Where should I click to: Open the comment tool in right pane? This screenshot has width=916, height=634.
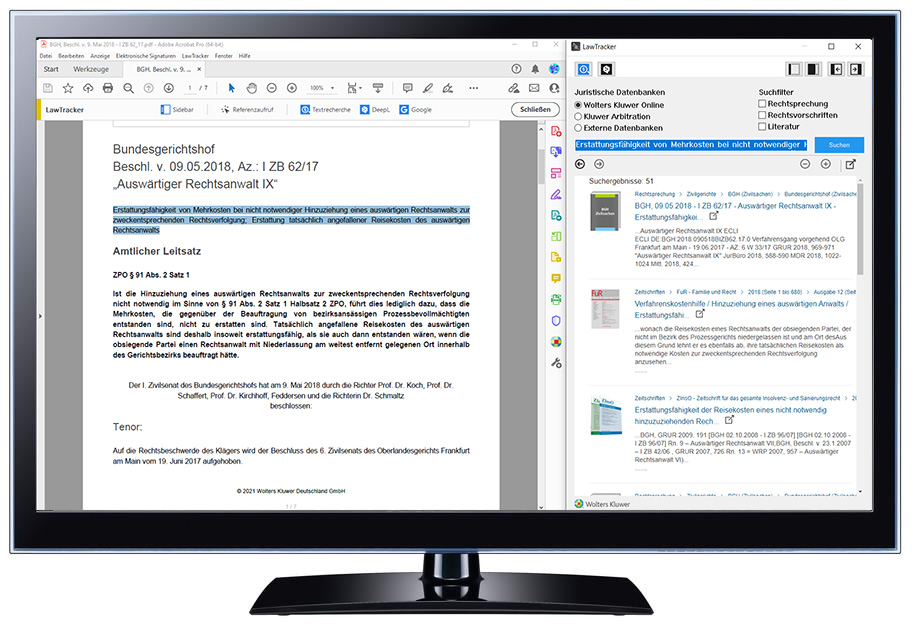(556, 278)
